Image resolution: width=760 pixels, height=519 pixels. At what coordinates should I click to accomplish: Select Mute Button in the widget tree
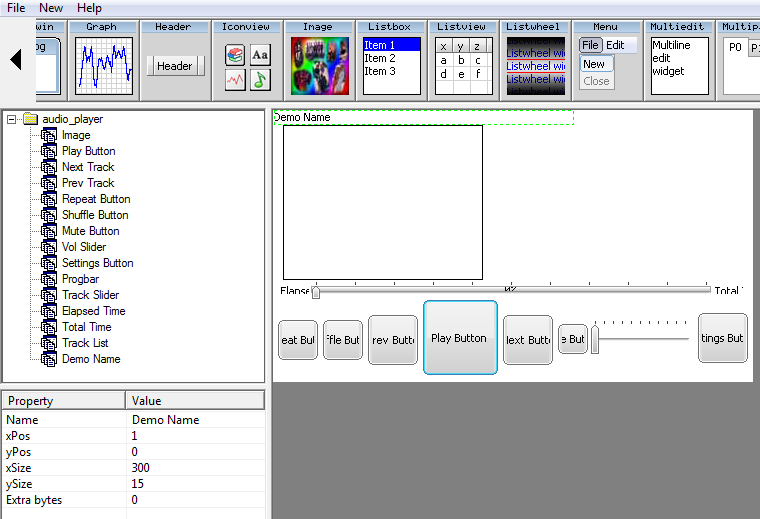tap(90, 231)
